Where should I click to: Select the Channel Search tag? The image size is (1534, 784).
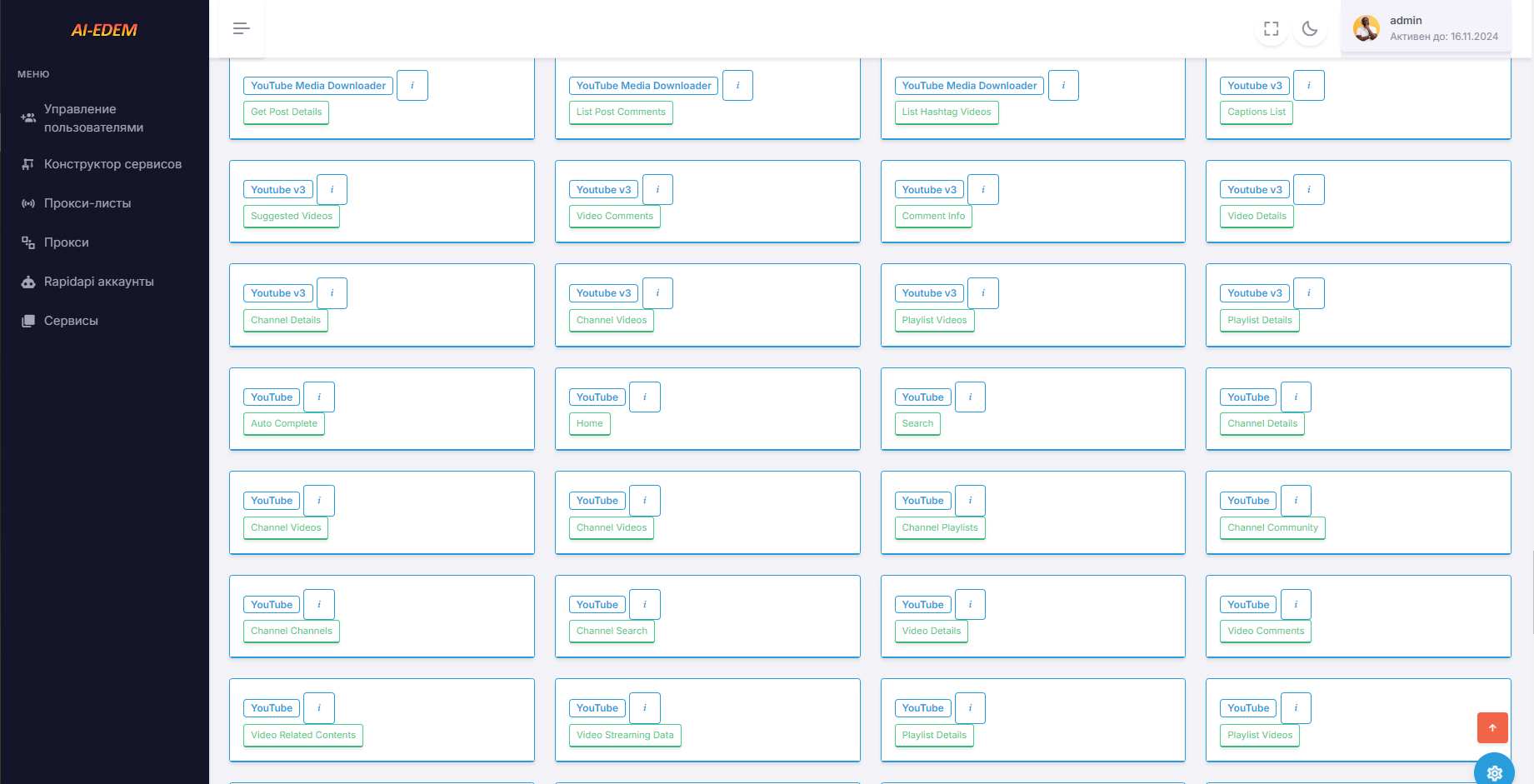coord(612,632)
